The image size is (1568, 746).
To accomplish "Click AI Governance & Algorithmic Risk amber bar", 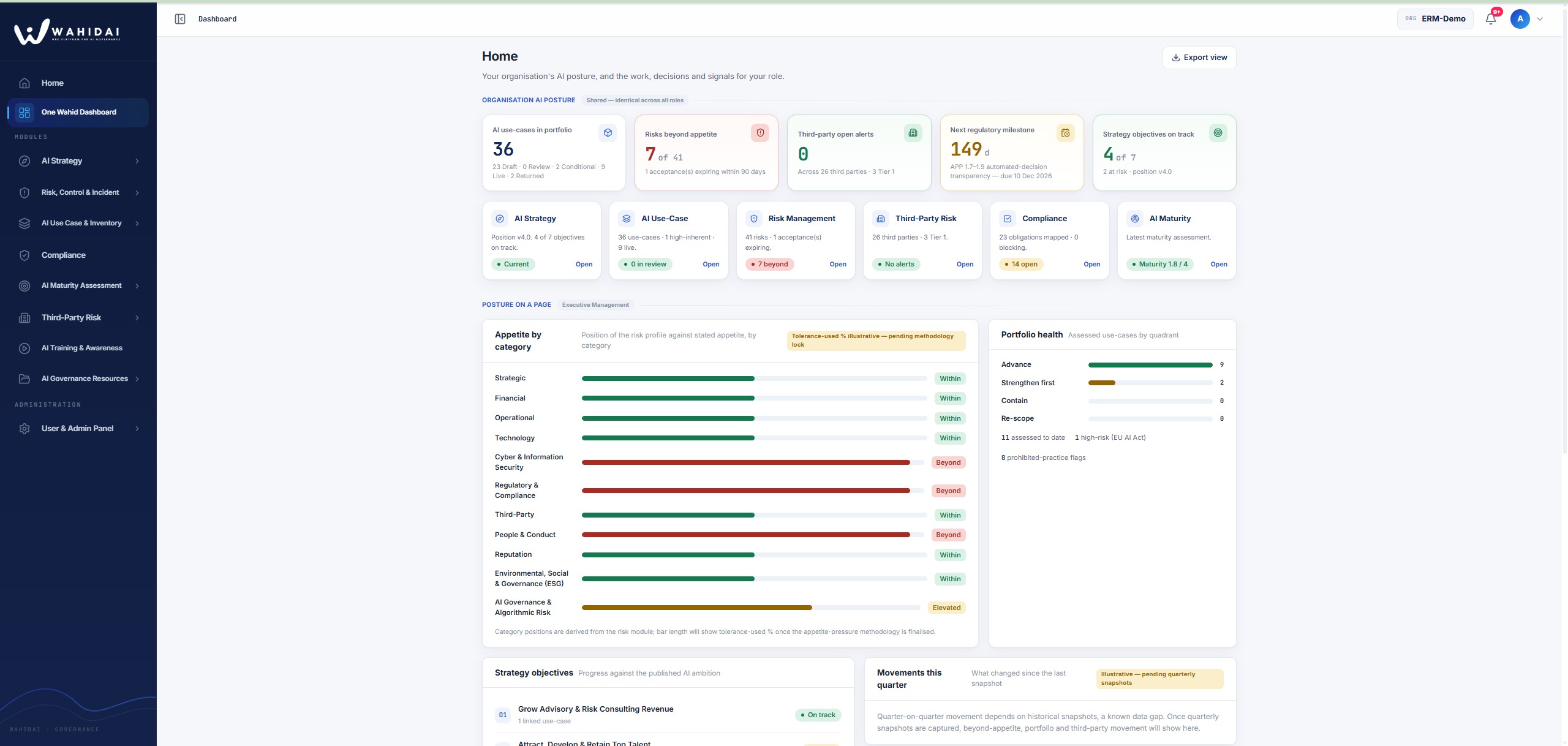I will tap(696, 608).
